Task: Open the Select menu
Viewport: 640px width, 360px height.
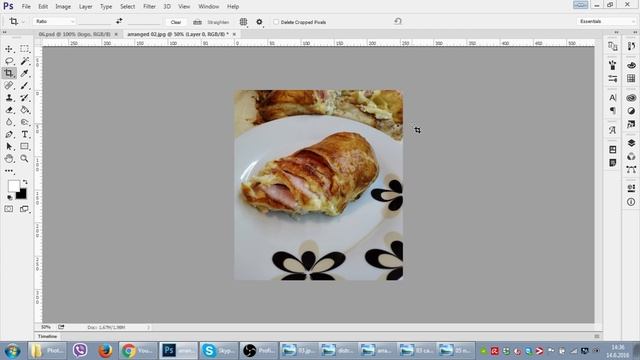Action: point(127,7)
